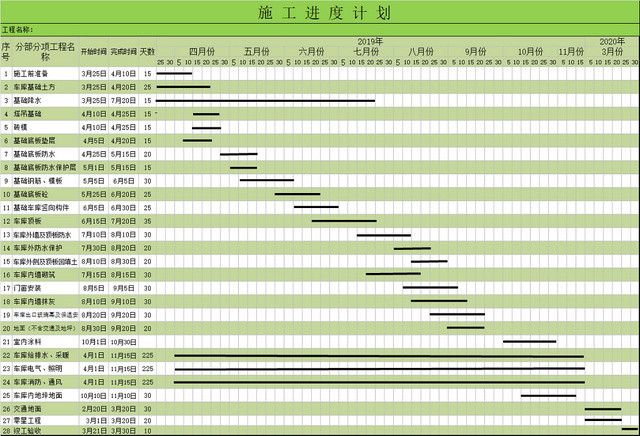Select the Gantt bar for row 28
This screenshot has width=640, height=436.
630,429
